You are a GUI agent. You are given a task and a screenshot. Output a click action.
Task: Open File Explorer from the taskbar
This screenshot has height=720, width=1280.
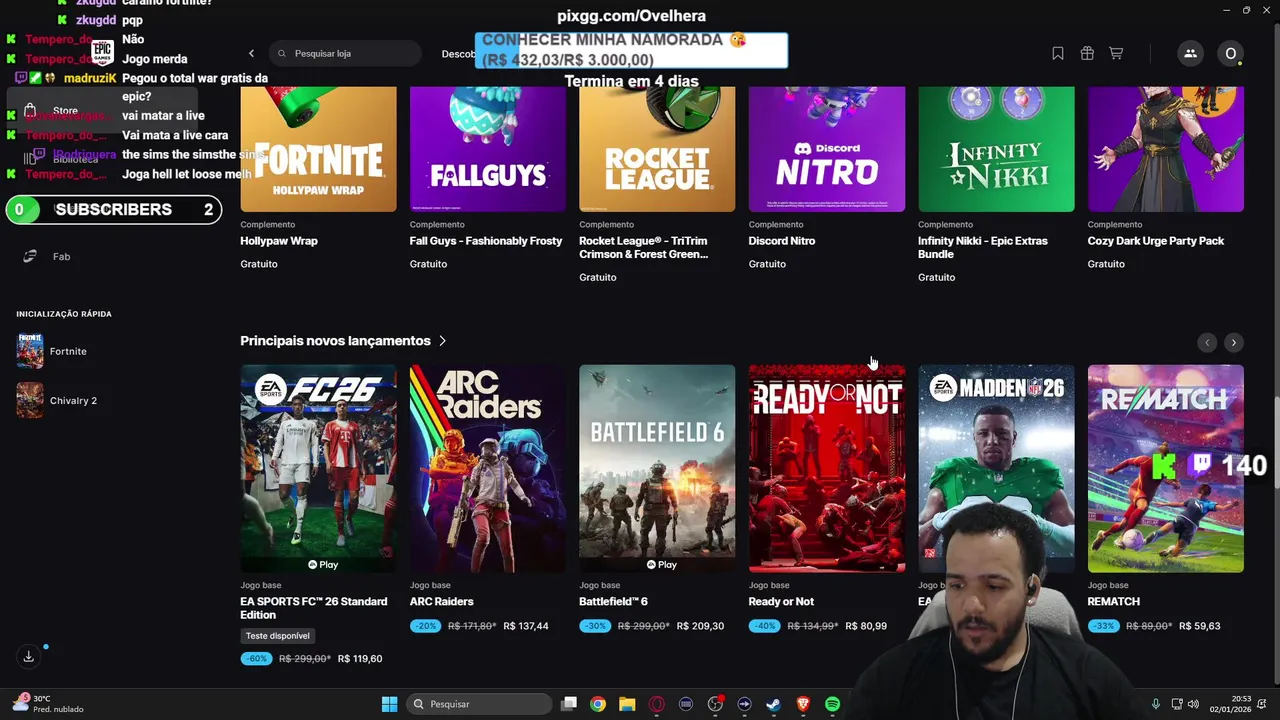(627, 704)
